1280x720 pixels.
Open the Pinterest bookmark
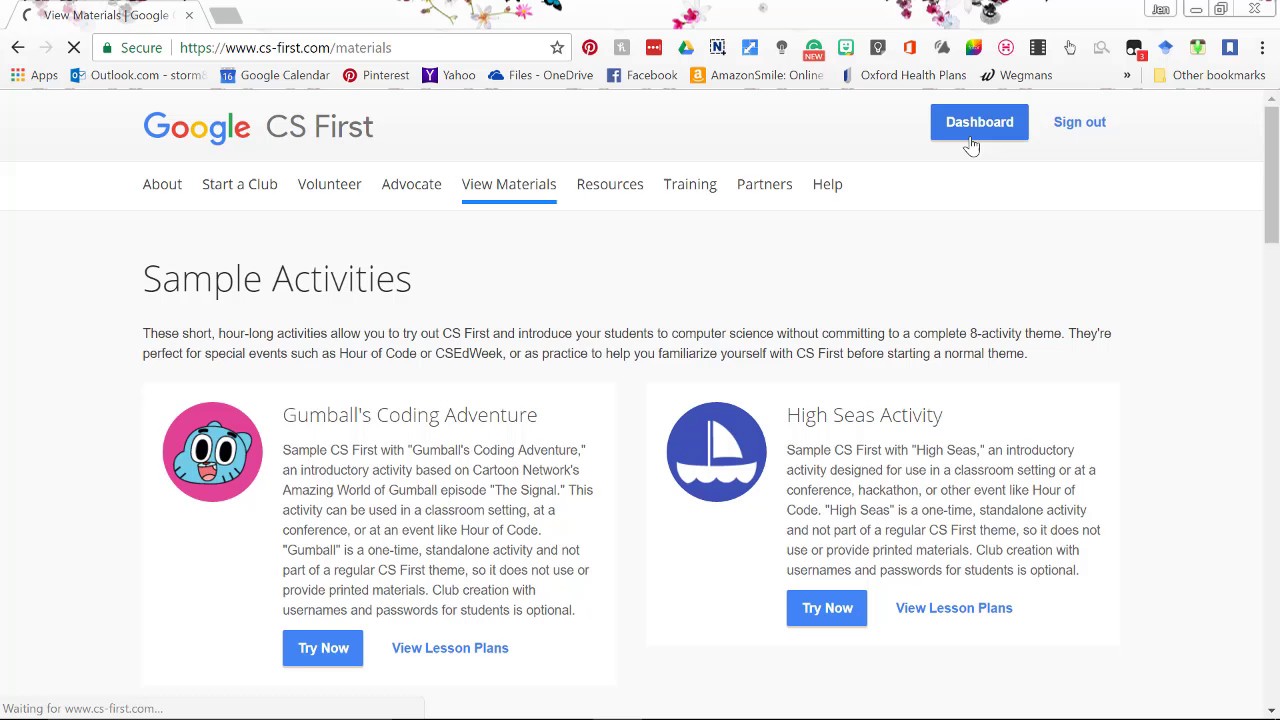(x=376, y=75)
